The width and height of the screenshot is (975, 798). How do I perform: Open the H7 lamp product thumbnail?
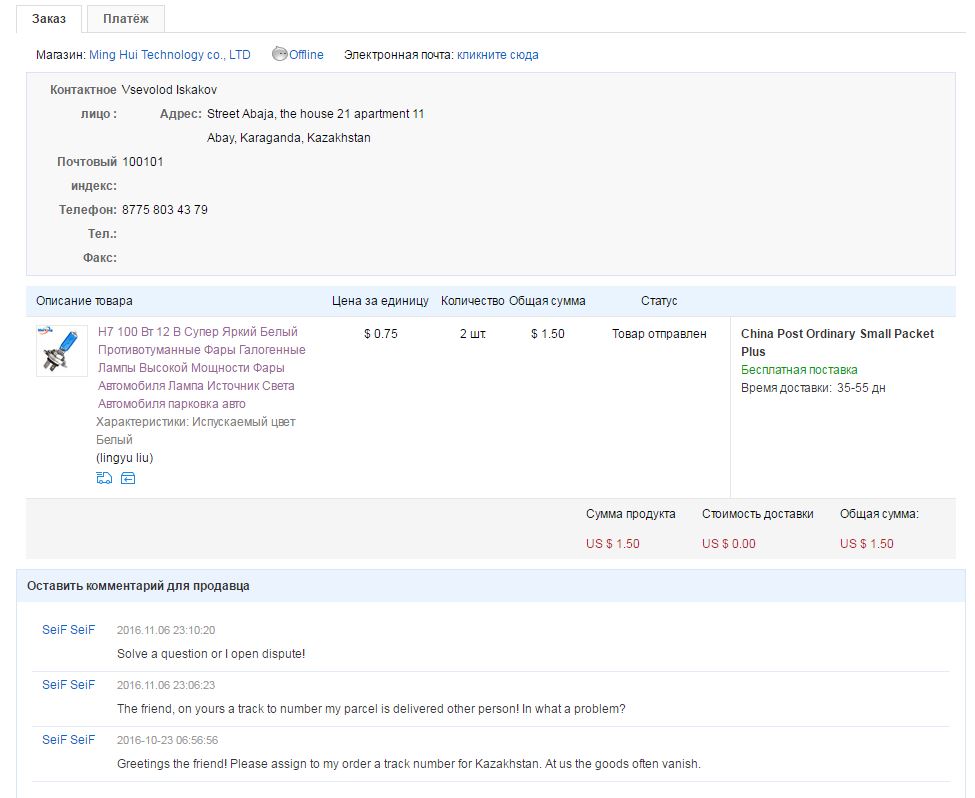point(61,350)
